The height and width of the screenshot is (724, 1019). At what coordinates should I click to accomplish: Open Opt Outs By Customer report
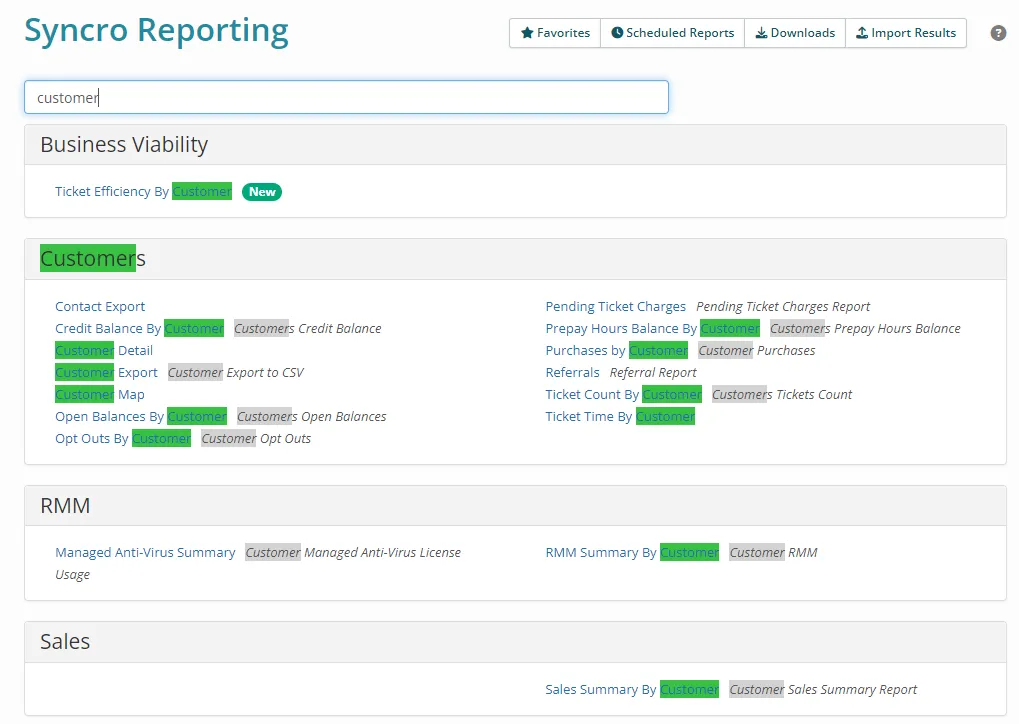123,439
